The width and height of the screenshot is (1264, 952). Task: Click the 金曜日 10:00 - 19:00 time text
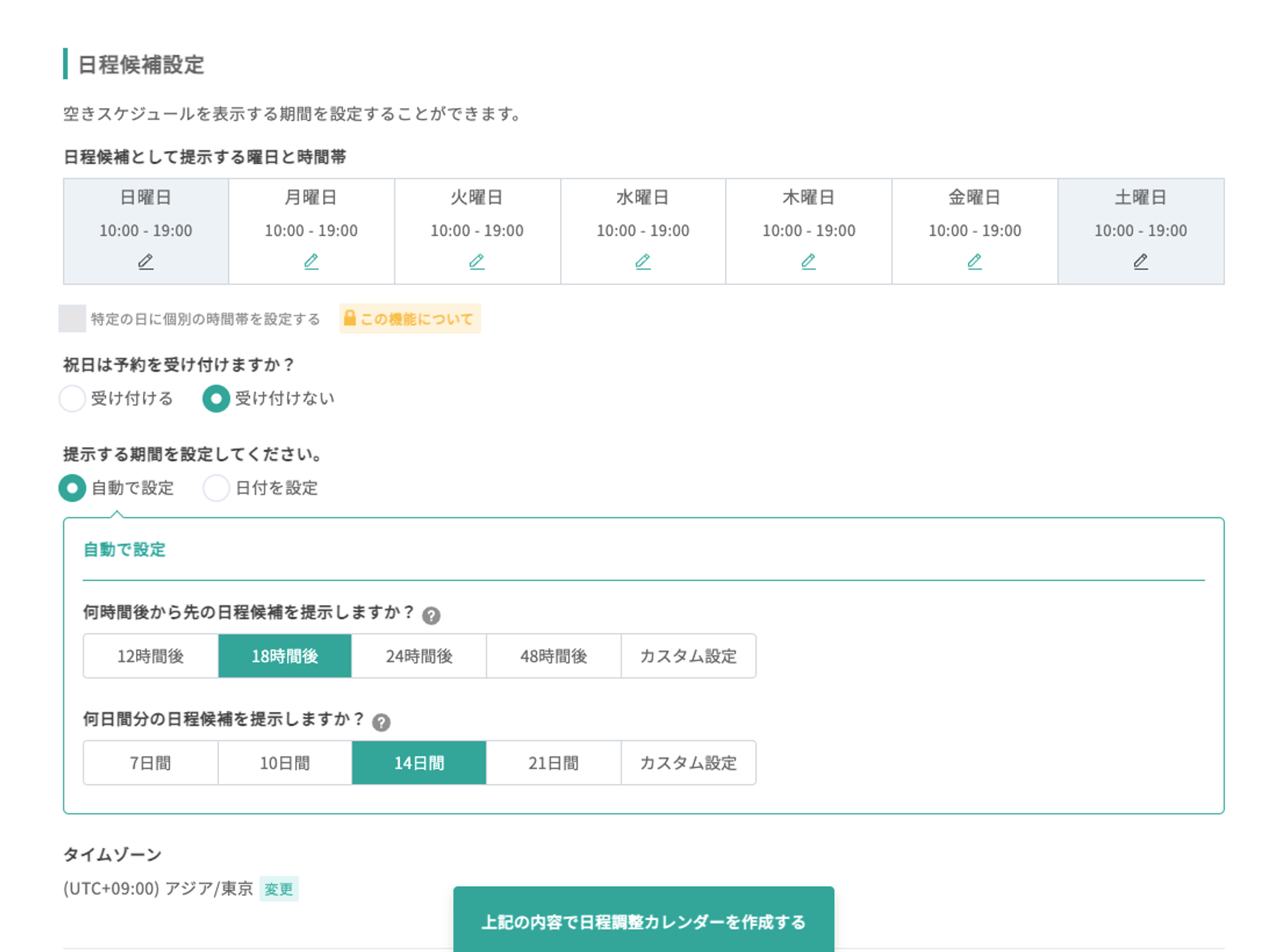click(975, 231)
